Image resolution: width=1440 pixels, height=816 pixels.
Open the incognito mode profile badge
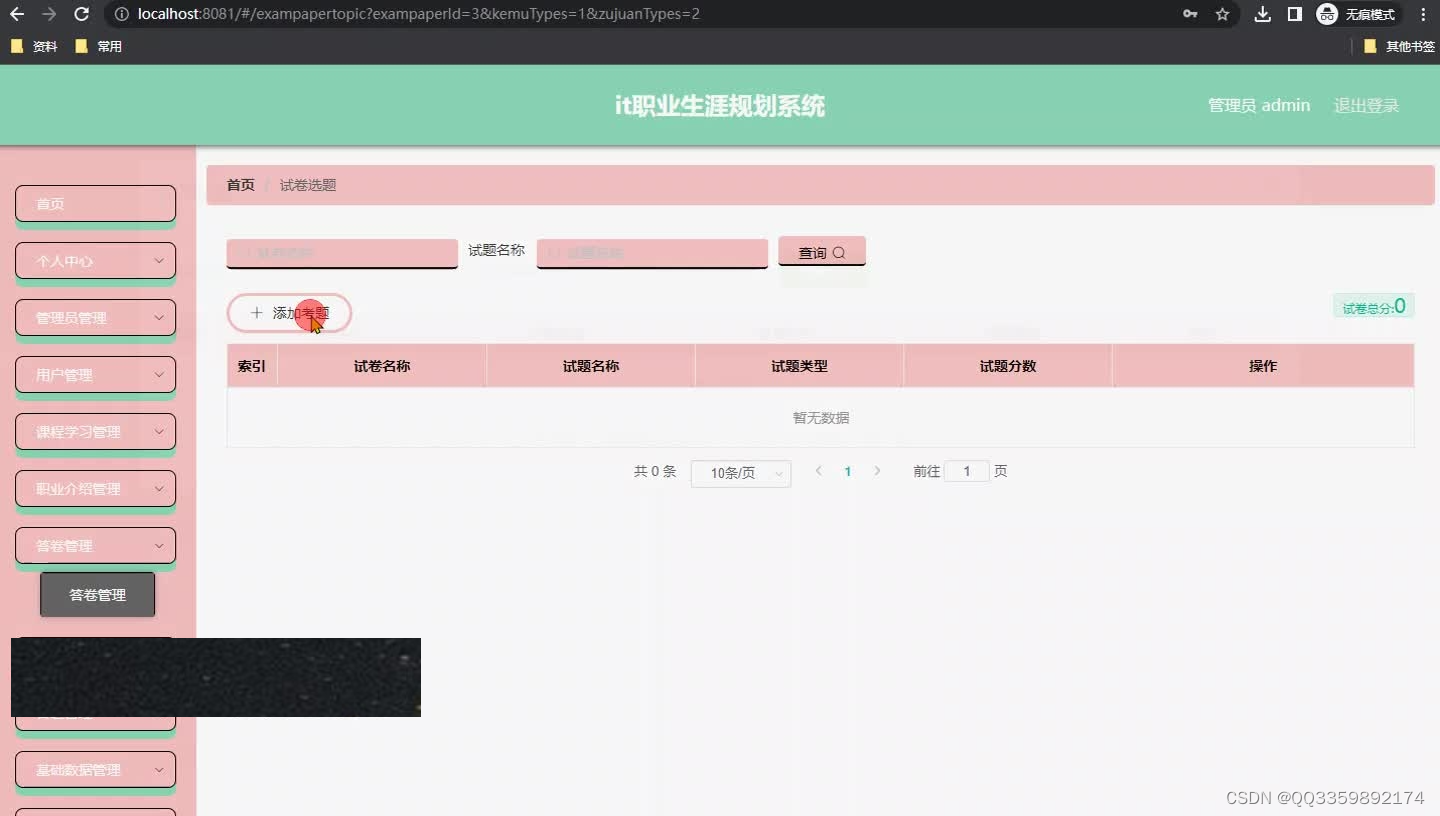click(x=1358, y=14)
